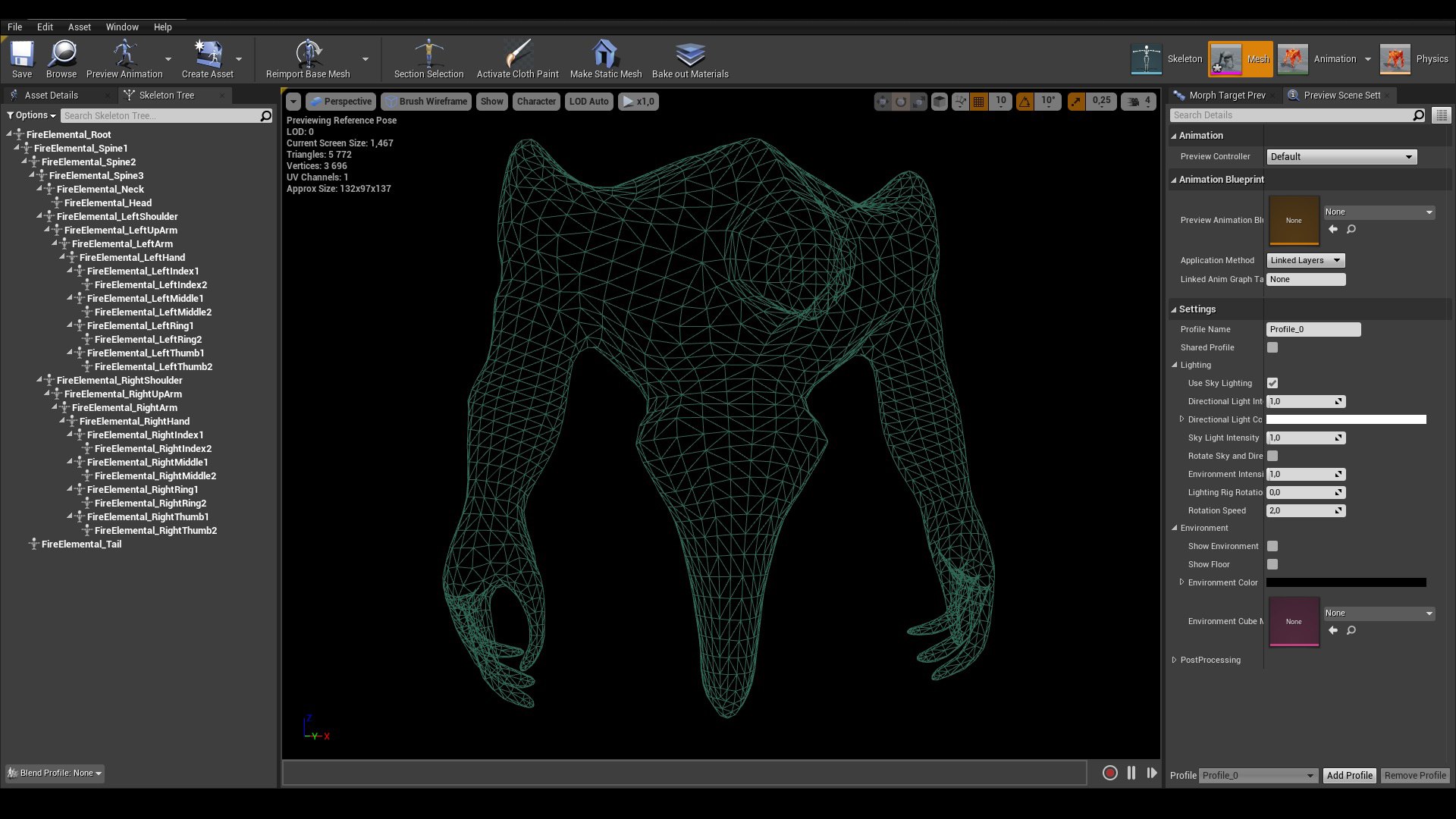This screenshot has width=1456, height=819.
Task: Click the Save toolbar icon
Action: [x=22, y=55]
